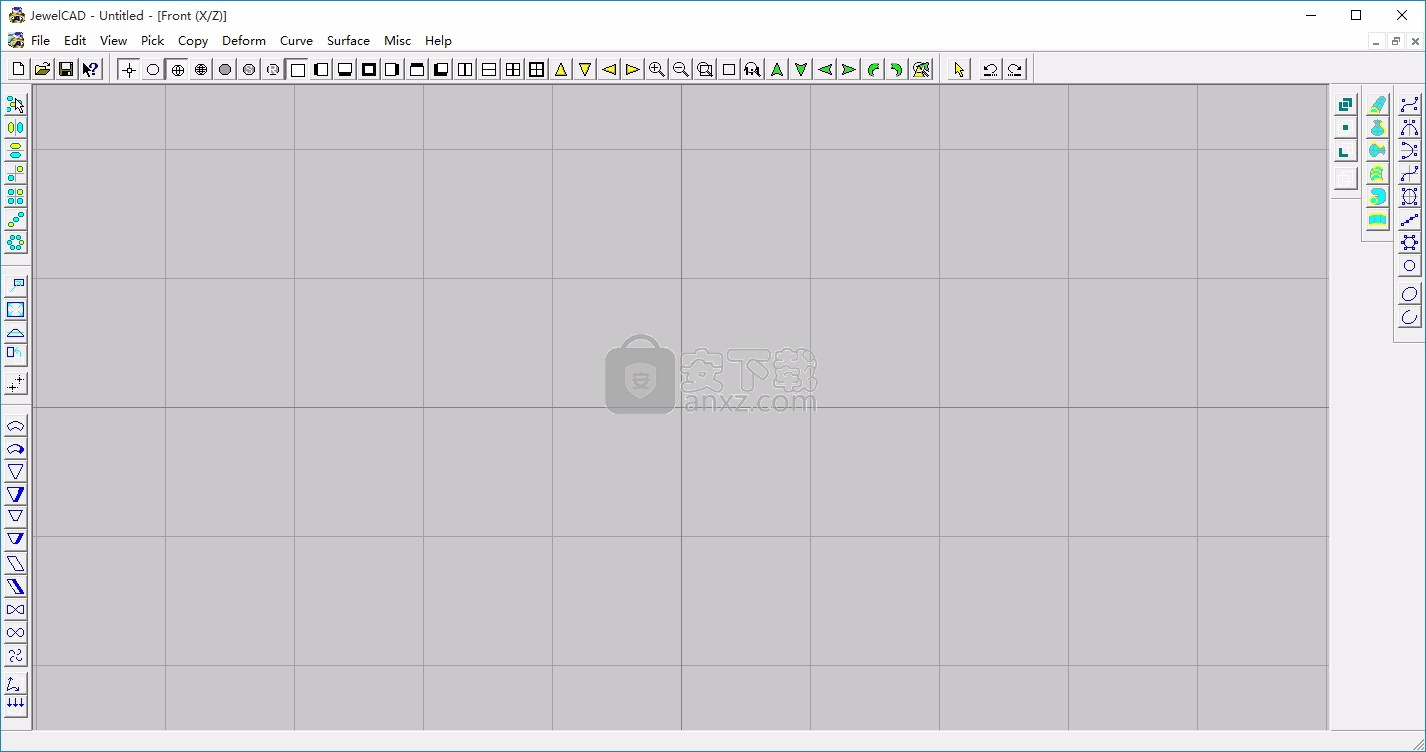Rotate view up with the green up arrow
This screenshot has width=1426, height=752.
pos(777,69)
